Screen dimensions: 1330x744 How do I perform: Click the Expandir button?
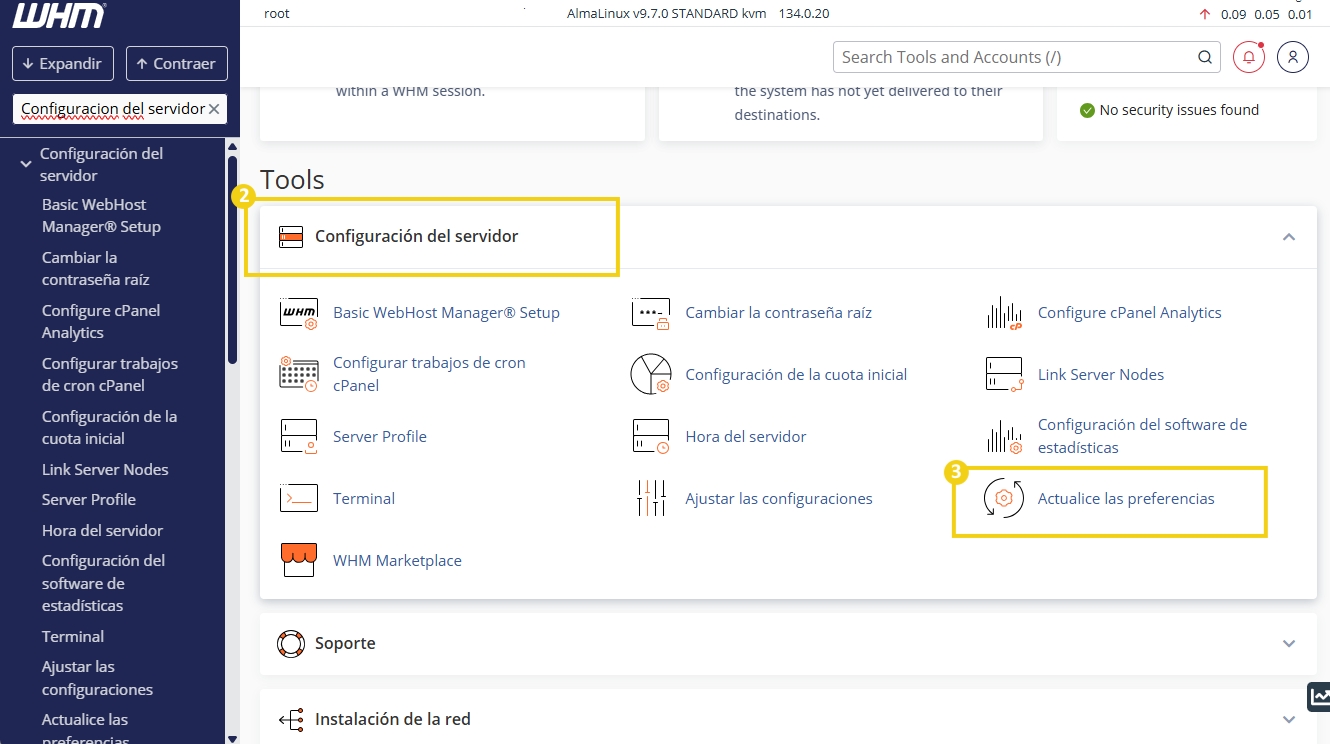63,63
